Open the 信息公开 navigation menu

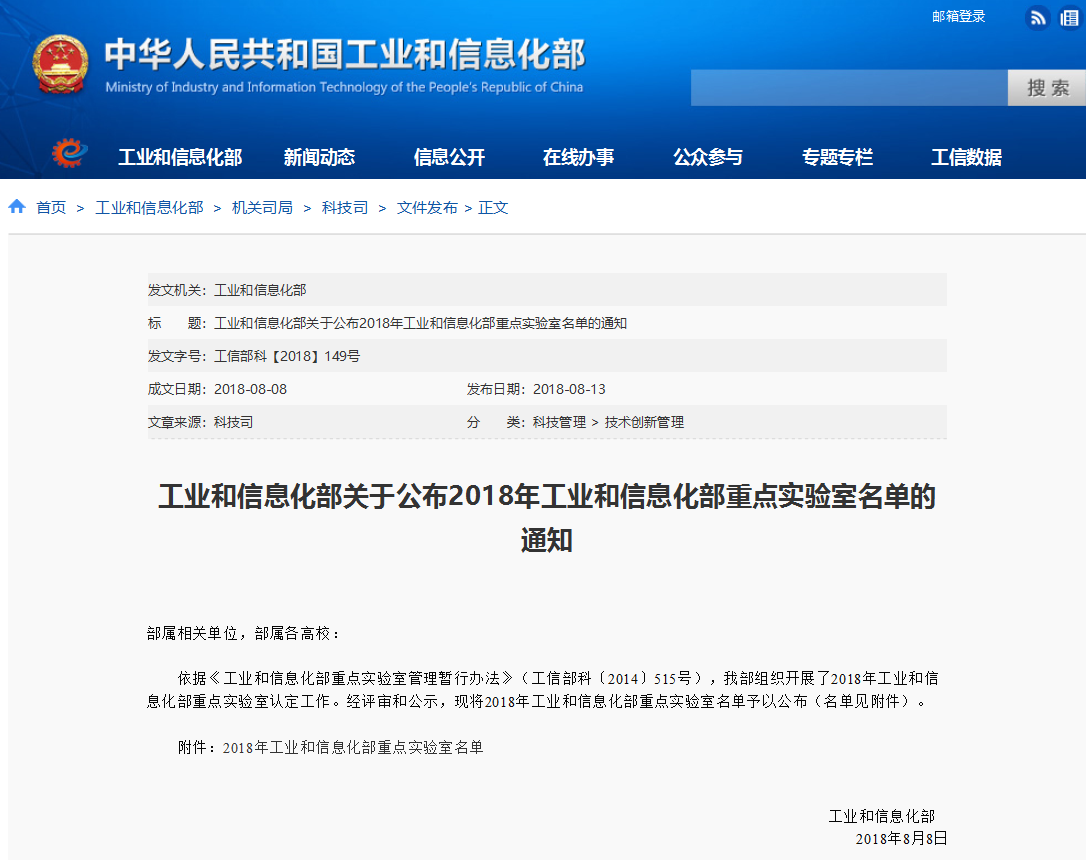click(x=449, y=157)
